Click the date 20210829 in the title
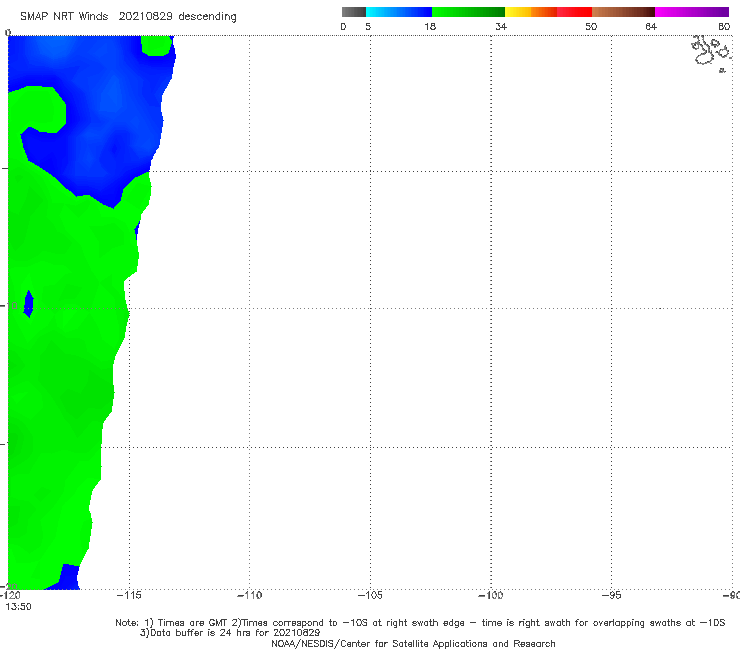Image resolution: width=740 pixels, height=650 pixels. (x=145, y=16)
